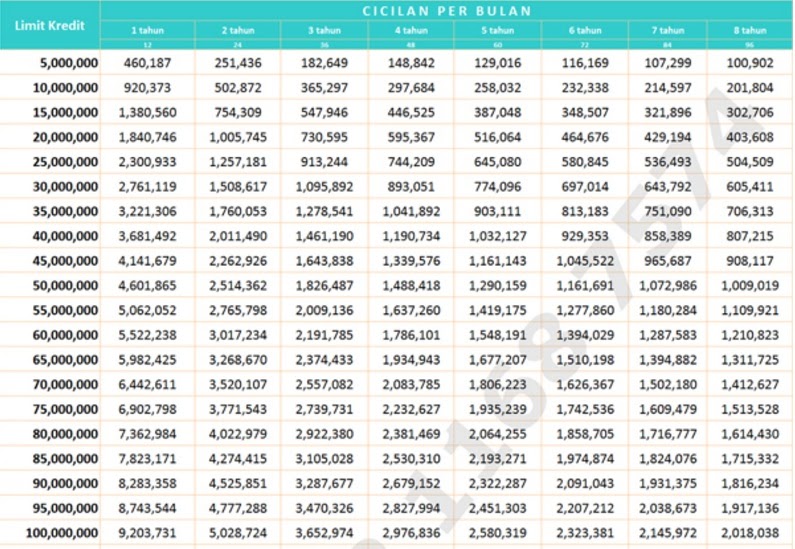Click cell with value 2,018,038
This screenshot has width=795, height=549.
pos(750,533)
